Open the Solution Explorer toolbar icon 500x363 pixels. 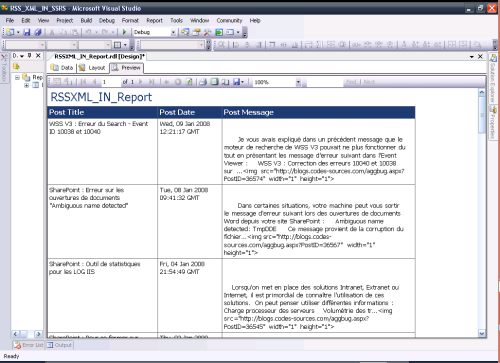tap(185, 32)
